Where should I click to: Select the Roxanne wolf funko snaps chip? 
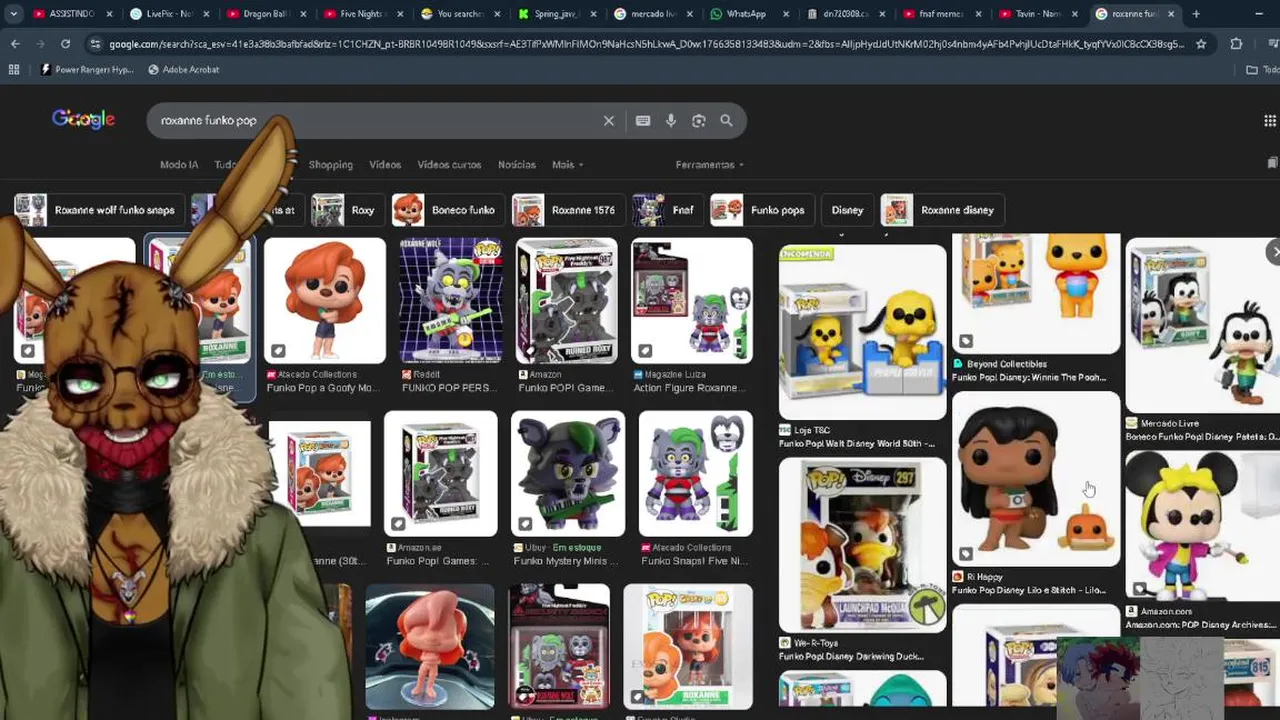[x=98, y=210]
